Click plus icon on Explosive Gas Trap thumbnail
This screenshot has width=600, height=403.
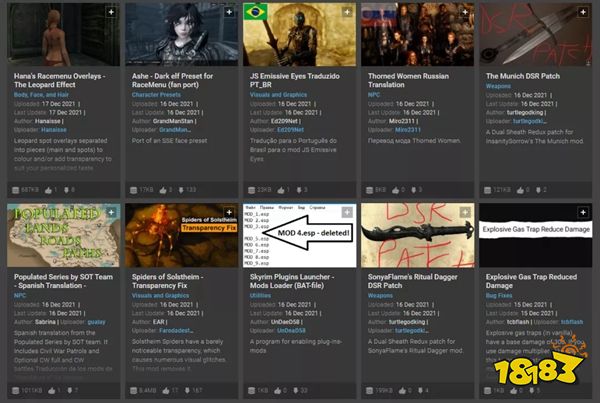(583, 212)
